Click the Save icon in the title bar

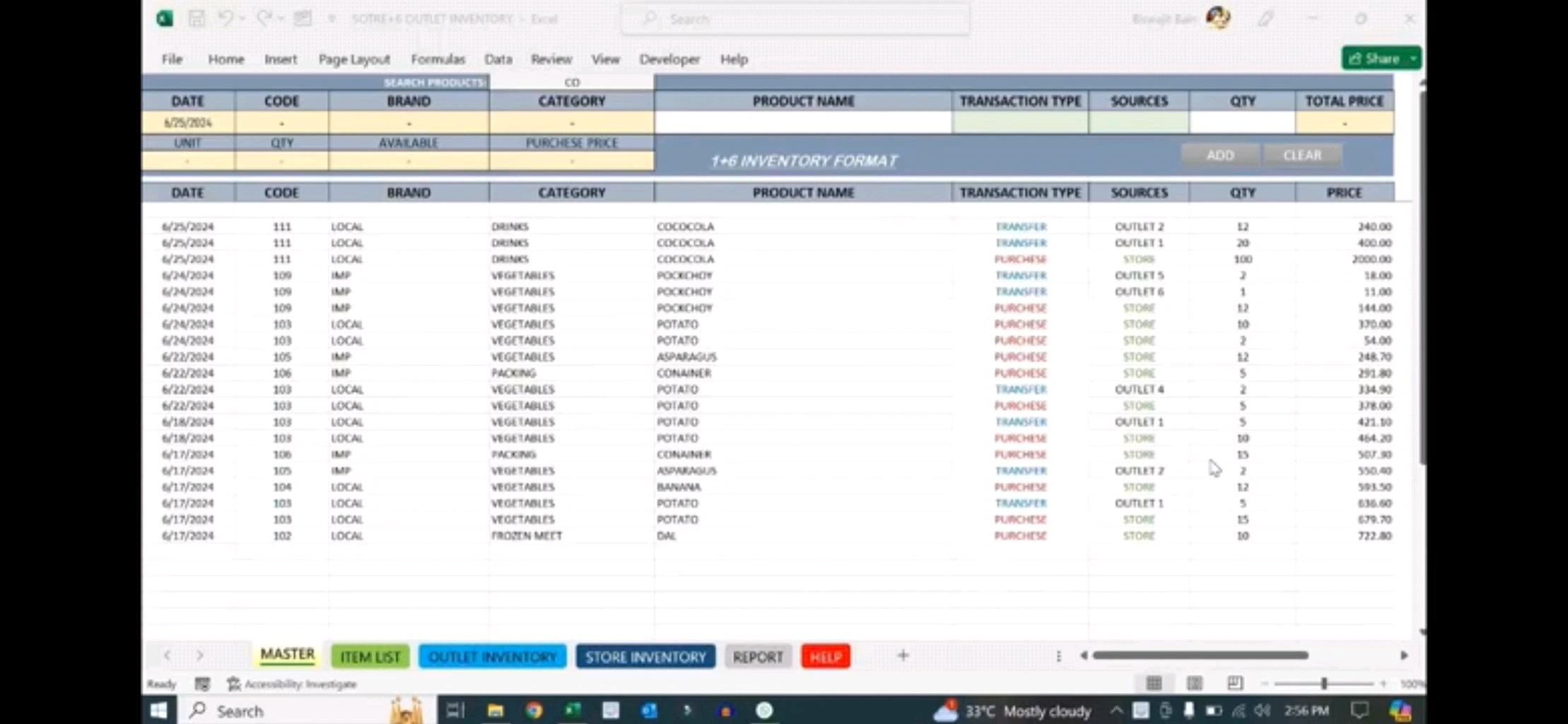[196, 18]
